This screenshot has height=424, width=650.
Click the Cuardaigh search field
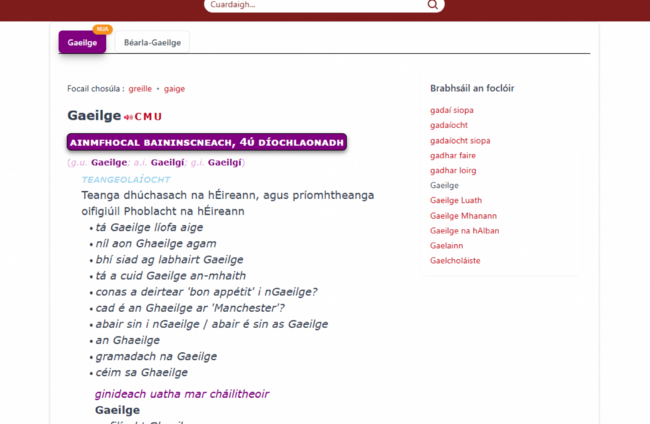click(315, 5)
